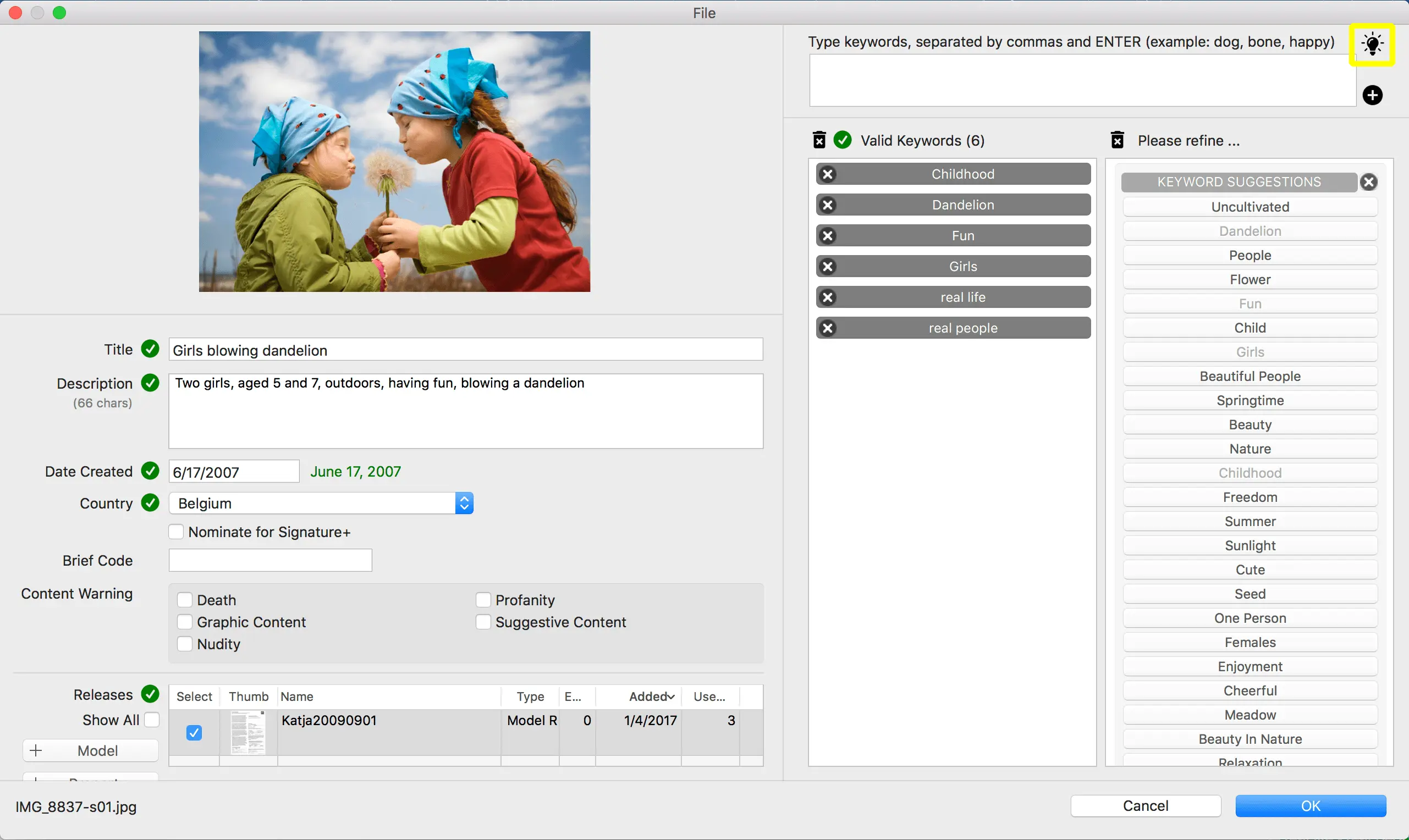Click the Name column header in releases
Image resolution: width=1409 pixels, height=840 pixels.
click(388, 697)
